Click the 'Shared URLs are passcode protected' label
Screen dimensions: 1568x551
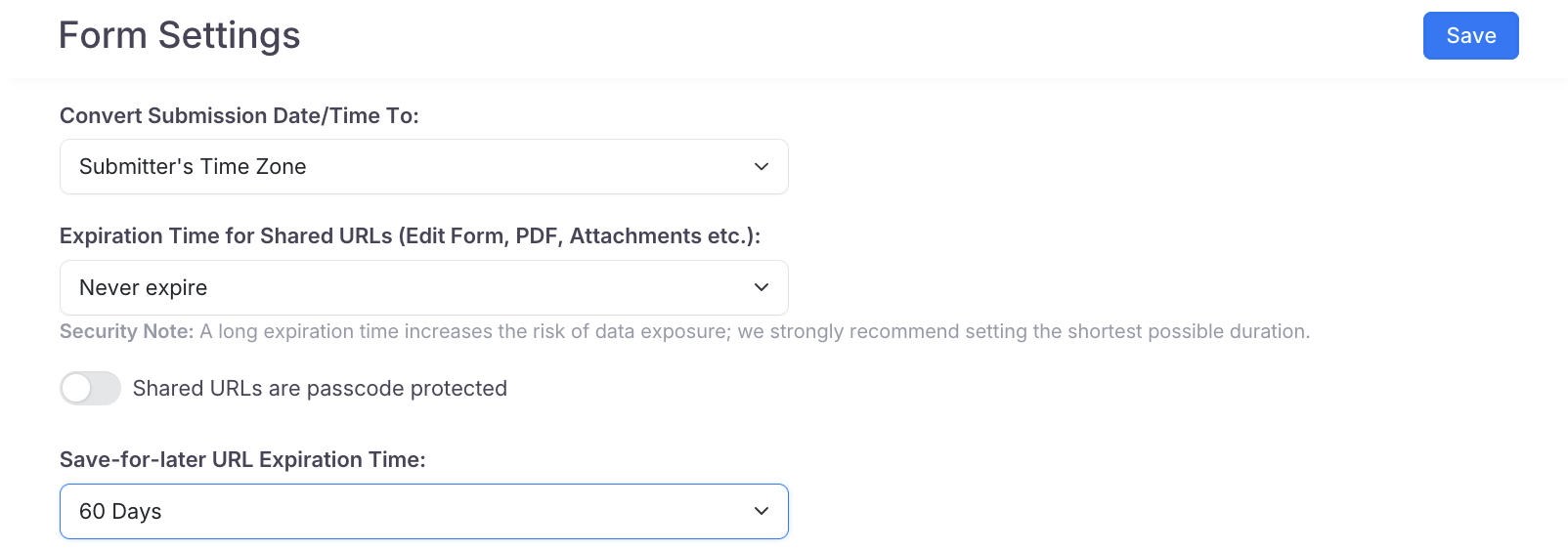320,389
